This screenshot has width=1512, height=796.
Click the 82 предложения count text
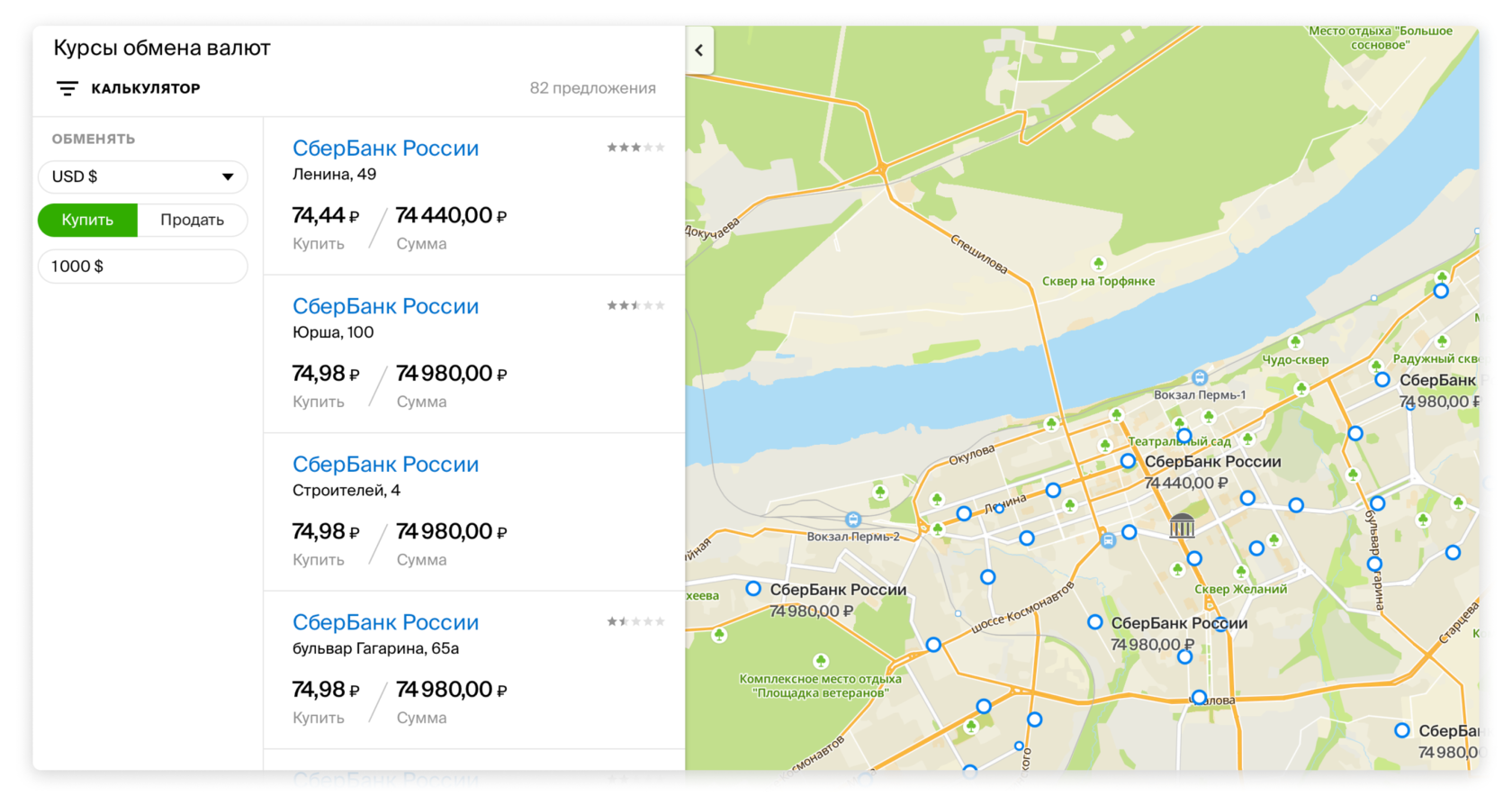[x=592, y=88]
